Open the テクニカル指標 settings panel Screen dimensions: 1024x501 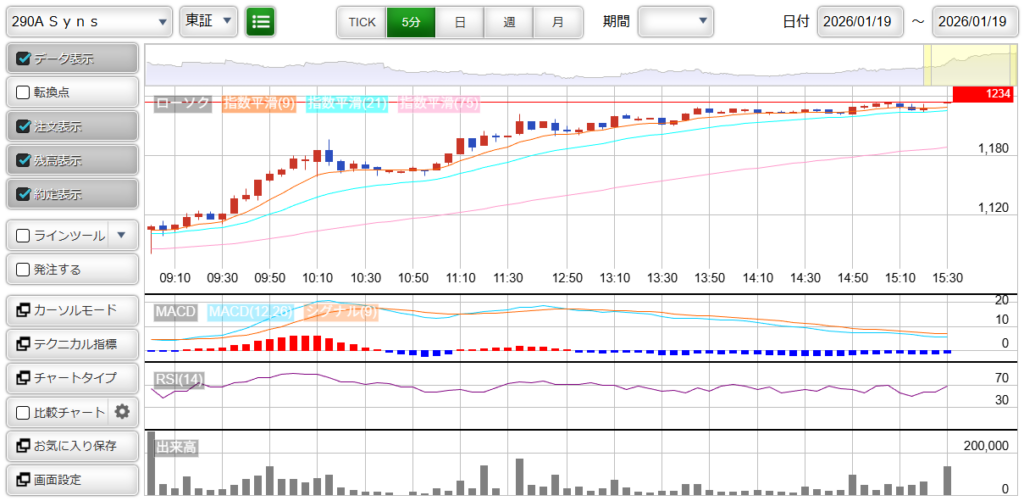(71, 344)
